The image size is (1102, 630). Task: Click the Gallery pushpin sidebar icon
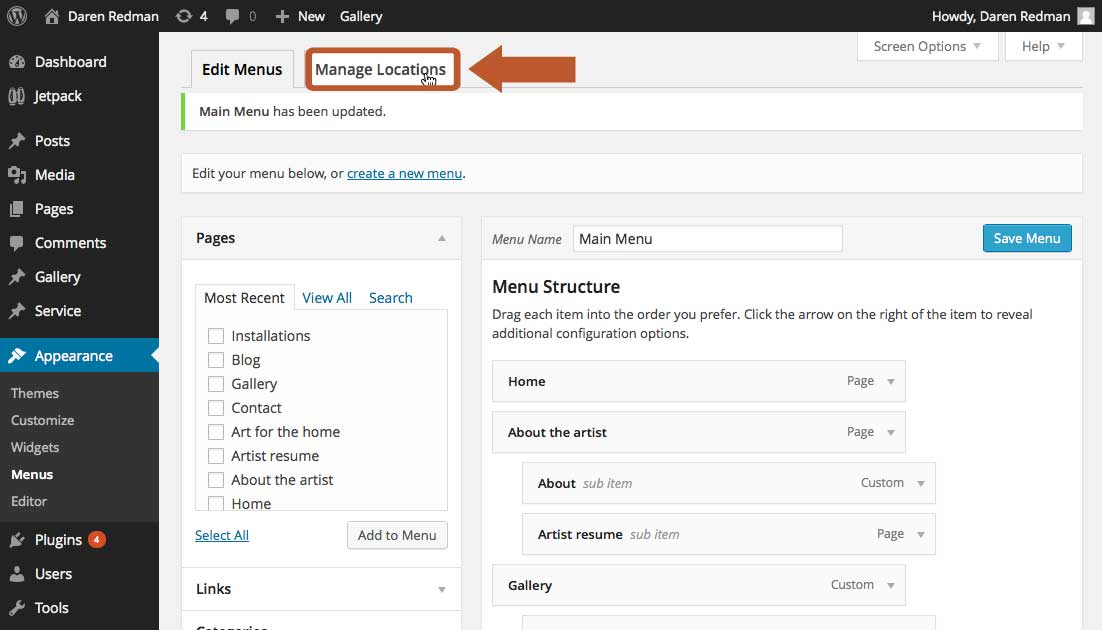point(17,277)
